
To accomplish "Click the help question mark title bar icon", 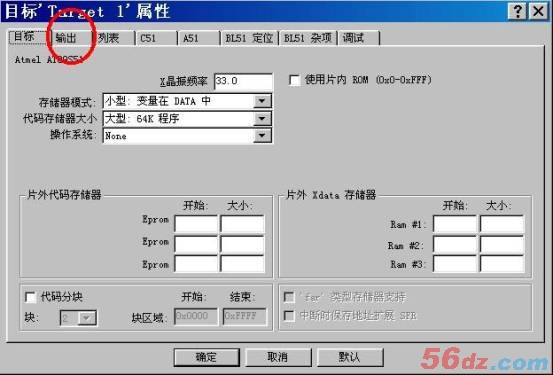I will click(x=517, y=11).
